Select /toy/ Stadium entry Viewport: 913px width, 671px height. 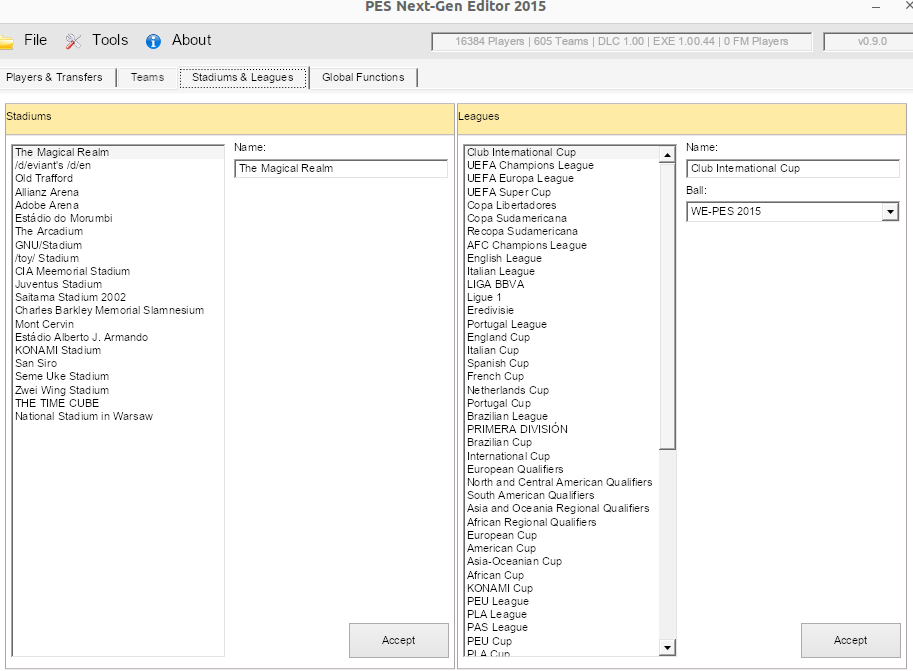point(118,258)
